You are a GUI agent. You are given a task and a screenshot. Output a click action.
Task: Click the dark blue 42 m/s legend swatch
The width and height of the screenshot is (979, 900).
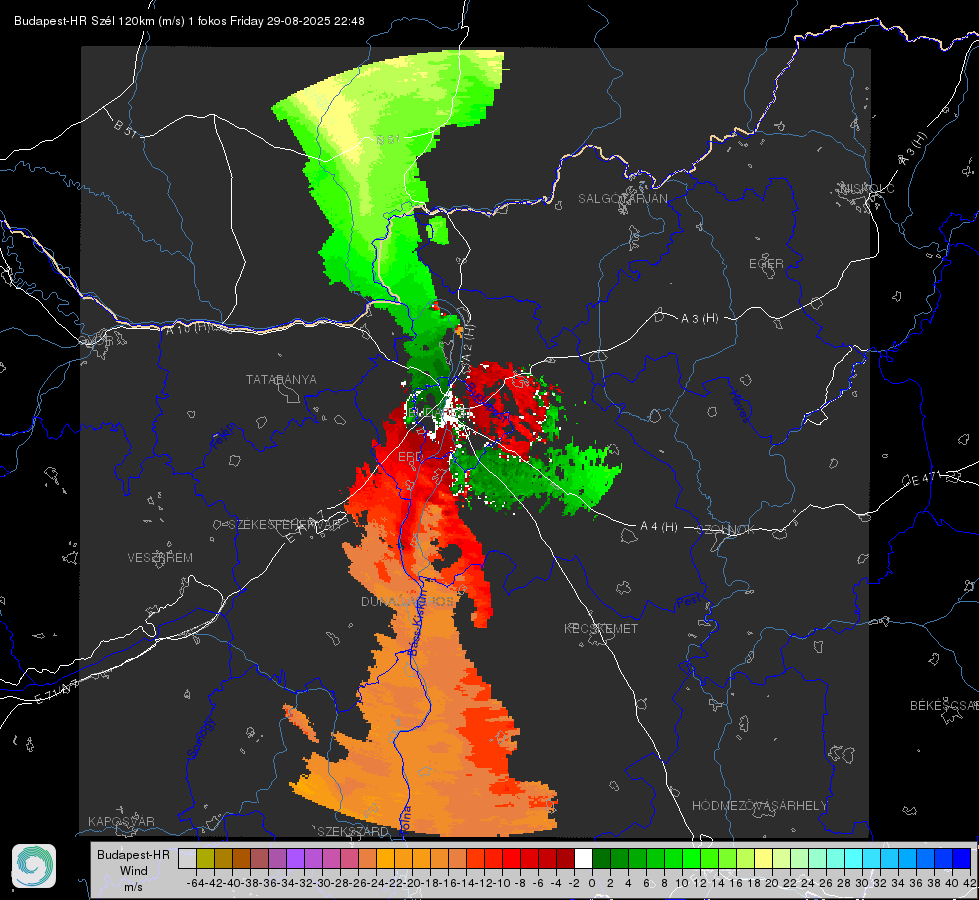click(962, 859)
